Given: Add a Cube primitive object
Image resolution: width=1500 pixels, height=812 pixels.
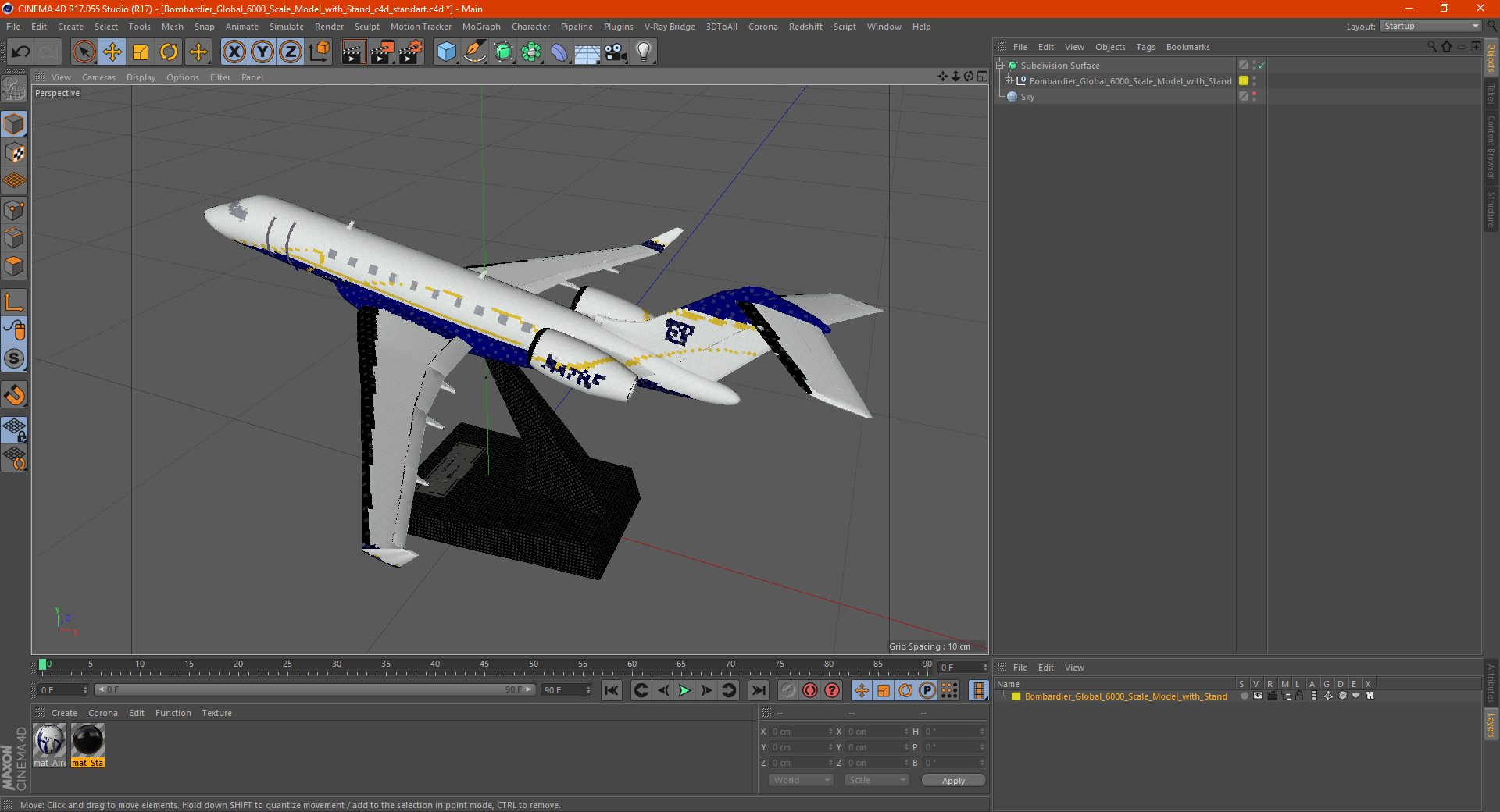Looking at the screenshot, I should pos(446,52).
